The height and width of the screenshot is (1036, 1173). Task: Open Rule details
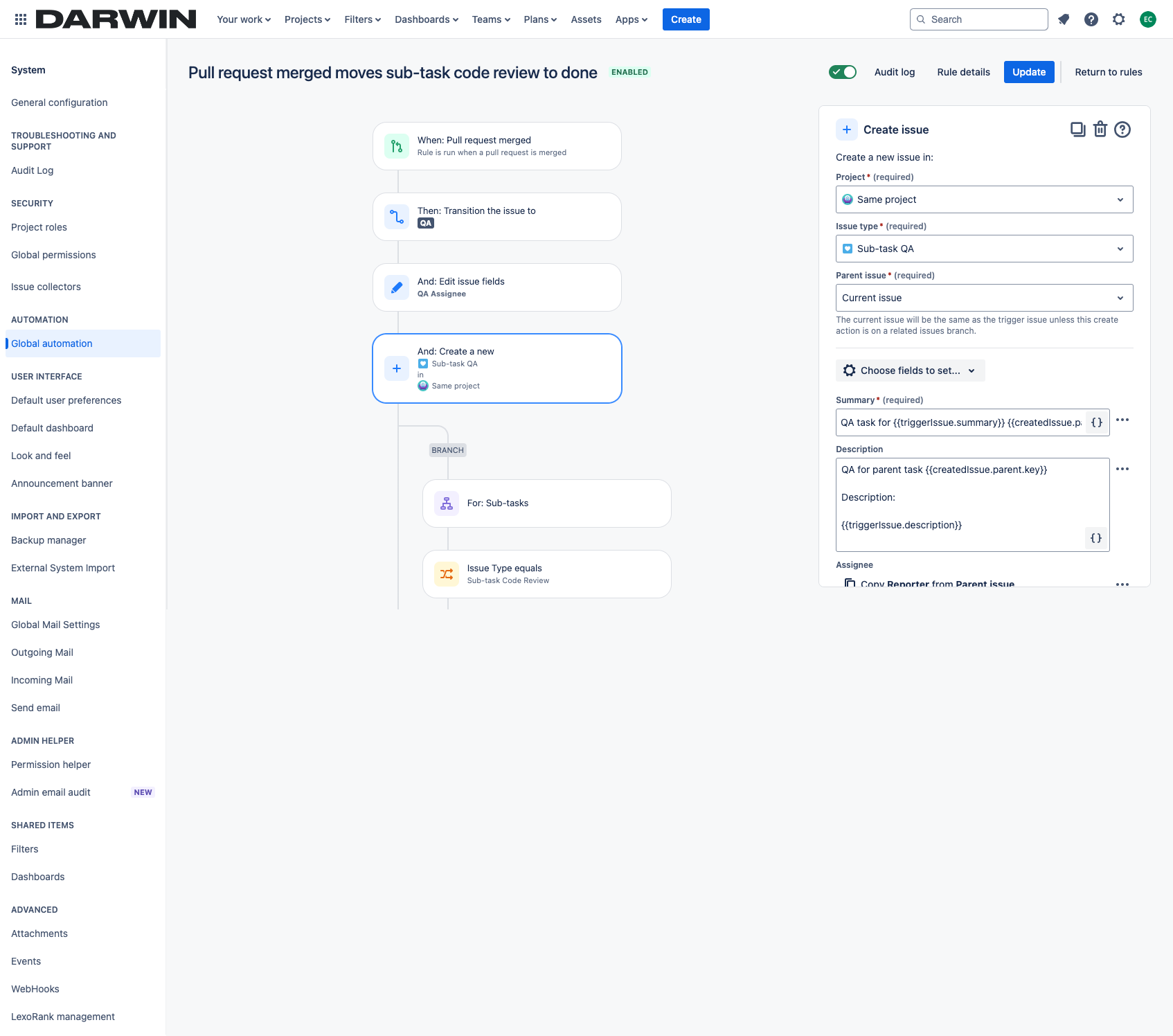pyautogui.click(x=963, y=72)
